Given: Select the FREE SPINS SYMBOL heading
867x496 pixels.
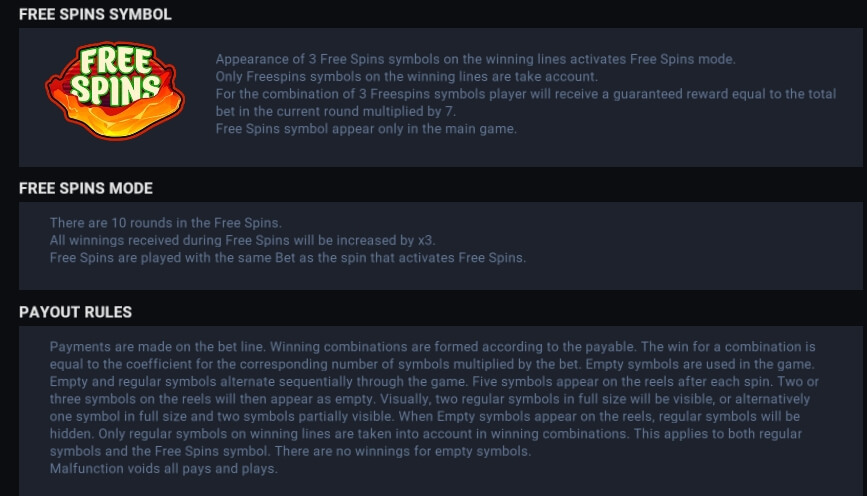Looking at the screenshot, I should point(95,14).
